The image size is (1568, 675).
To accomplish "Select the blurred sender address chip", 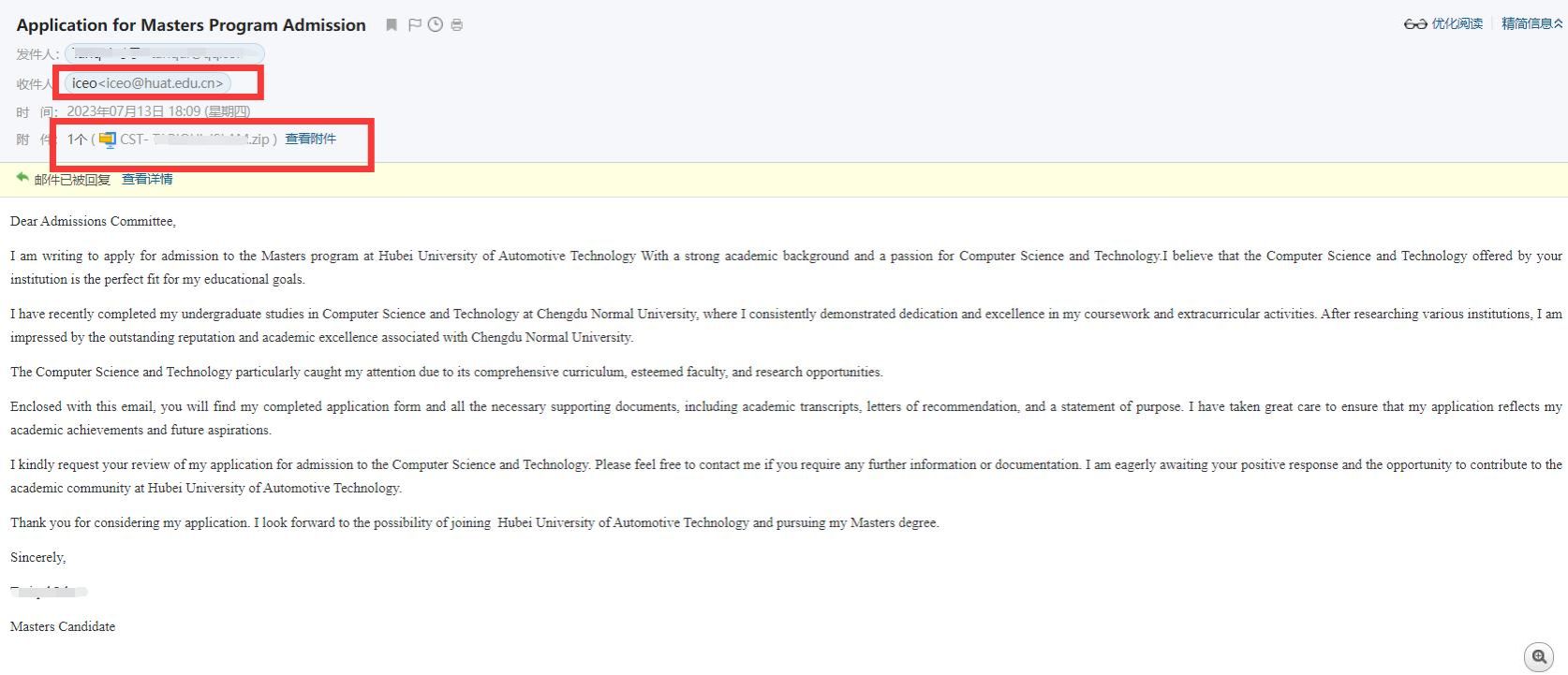I will 165,54.
